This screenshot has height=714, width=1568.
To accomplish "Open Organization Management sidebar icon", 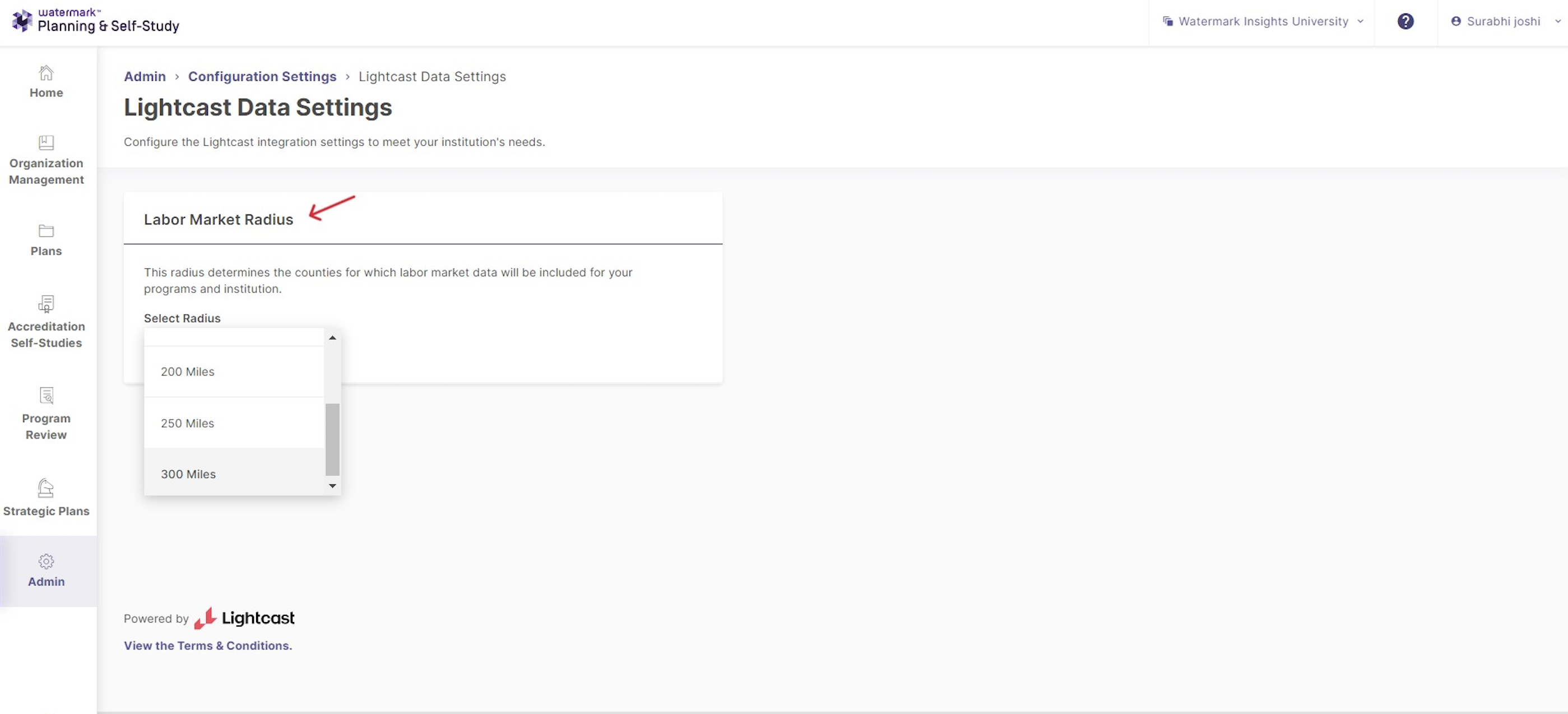I will click(x=47, y=142).
